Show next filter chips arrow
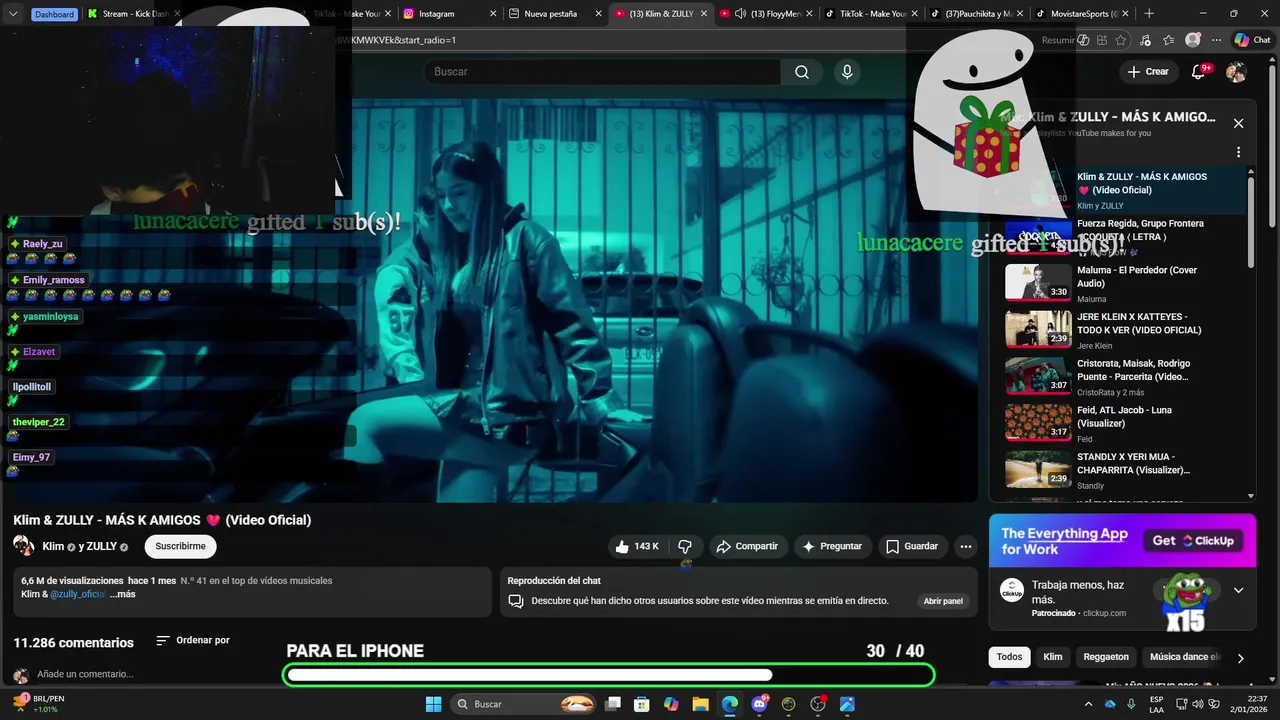This screenshot has height=720, width=1280. pyautogui.click(x=1240, y=658)
